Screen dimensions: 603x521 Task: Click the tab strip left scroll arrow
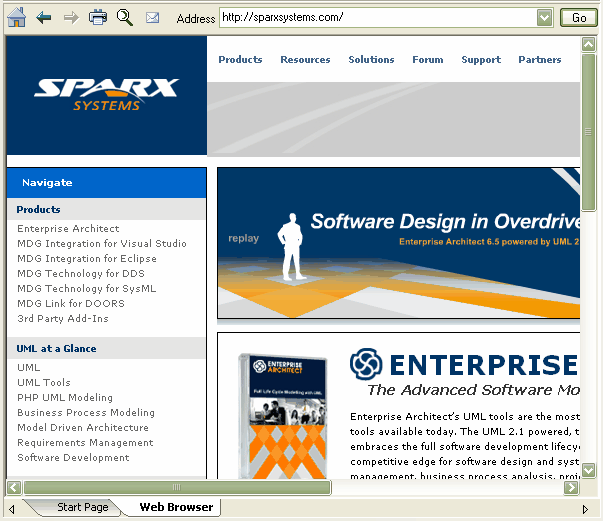pyautogui.click(x=12, y=509)
